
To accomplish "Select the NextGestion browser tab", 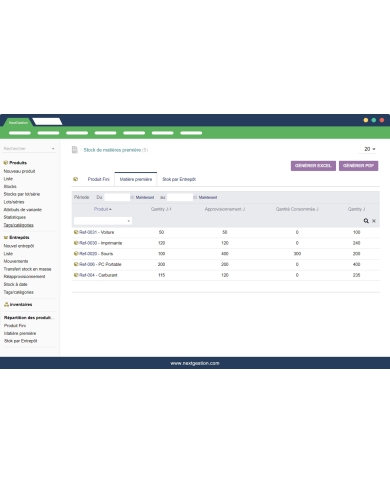I will (x=18, y=122).
